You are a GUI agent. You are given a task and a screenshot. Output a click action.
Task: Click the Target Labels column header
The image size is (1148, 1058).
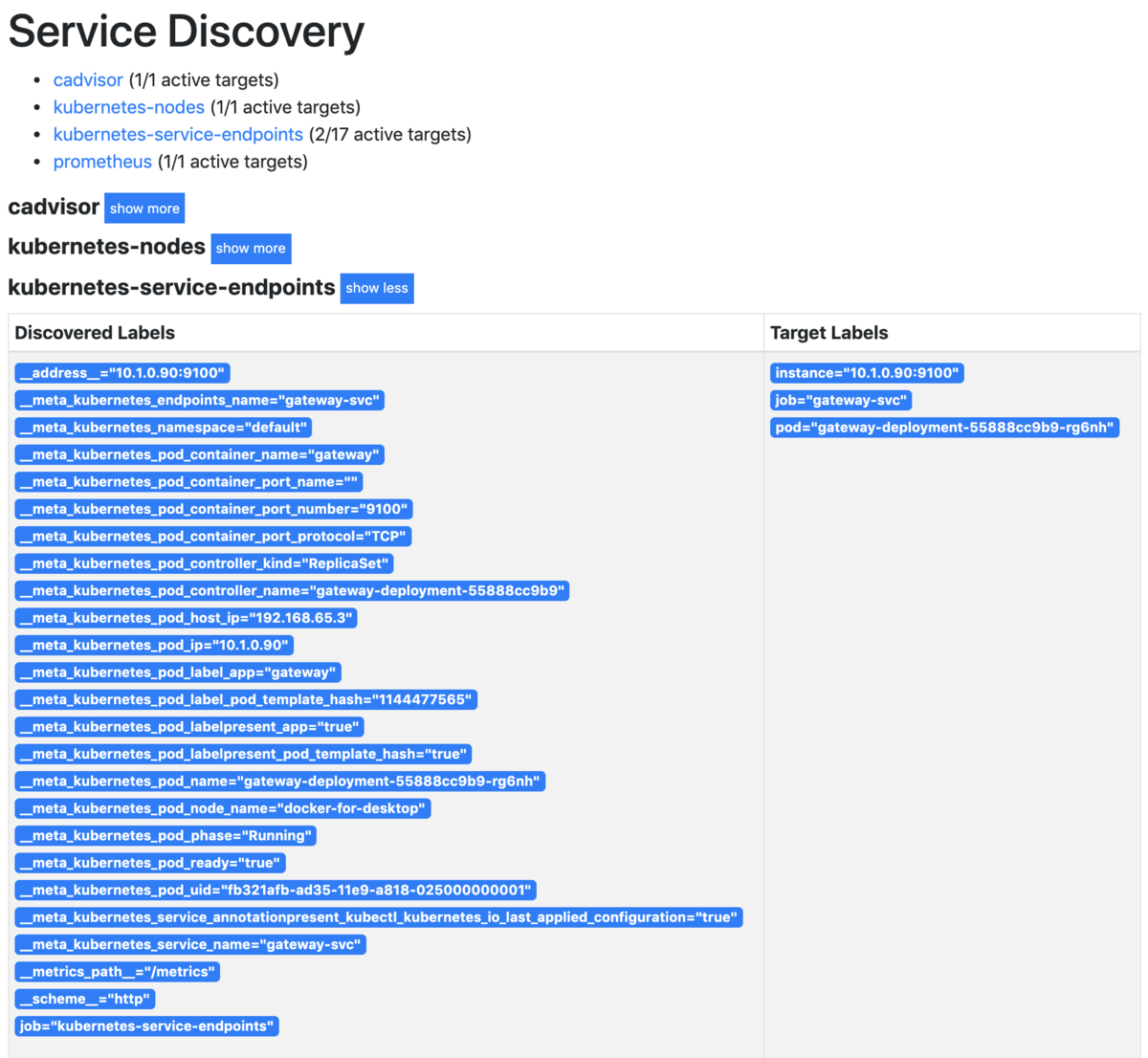pos(829,333)
